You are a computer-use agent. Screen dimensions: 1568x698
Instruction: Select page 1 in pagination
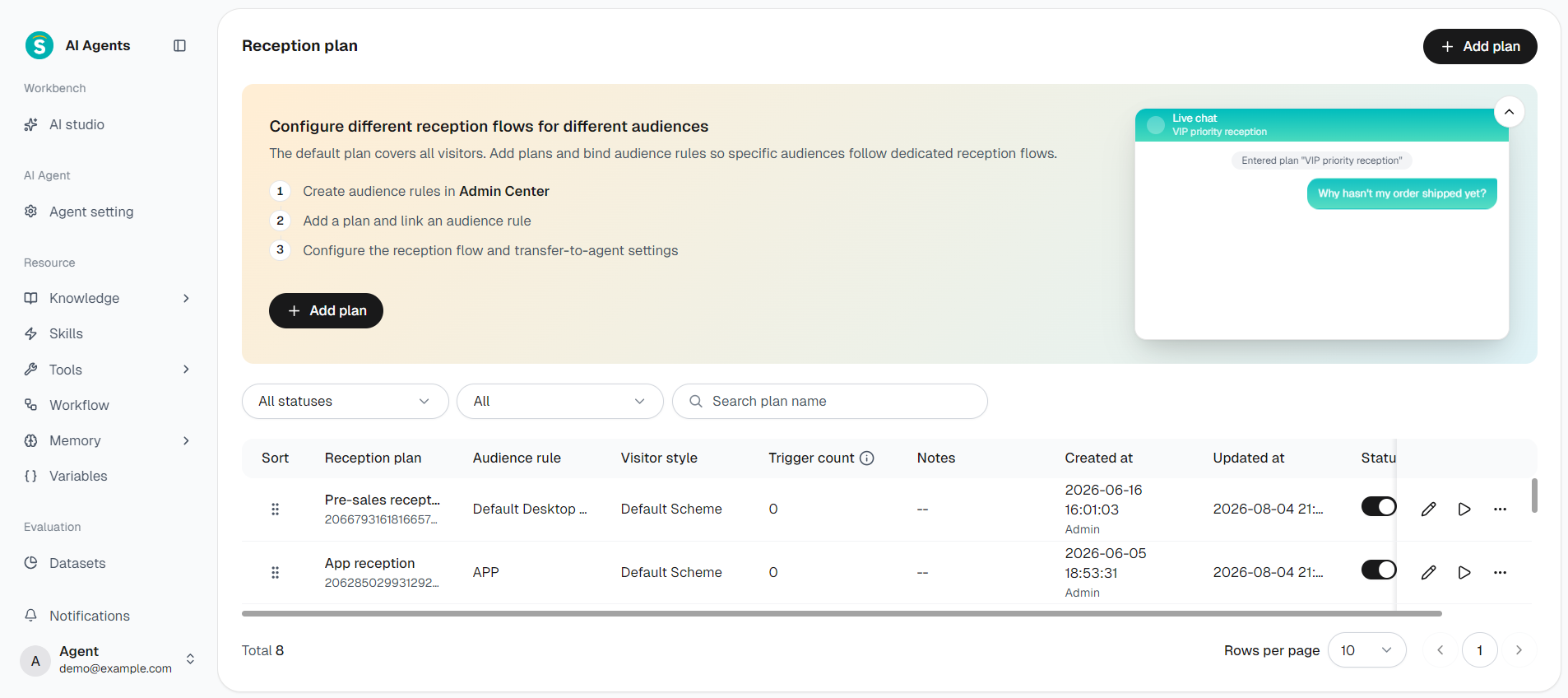click(x=1479, y=650)
